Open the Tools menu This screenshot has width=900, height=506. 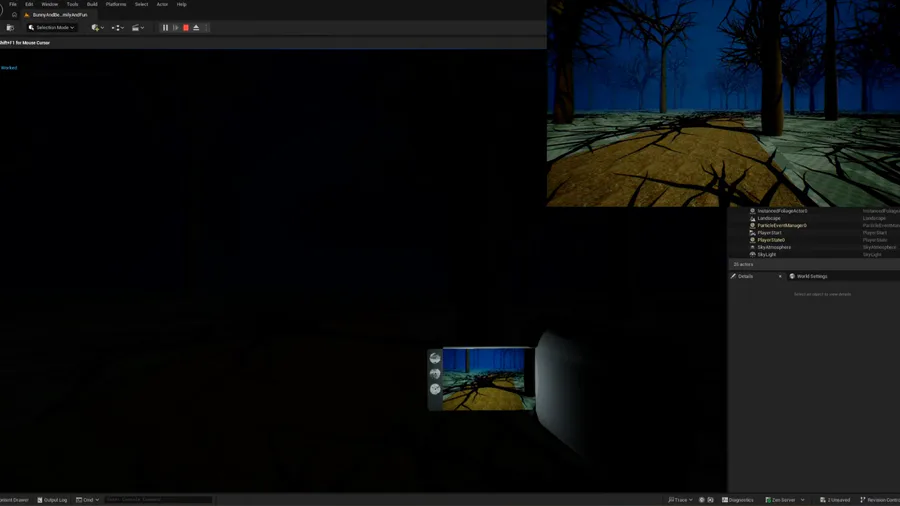[72, 4]
